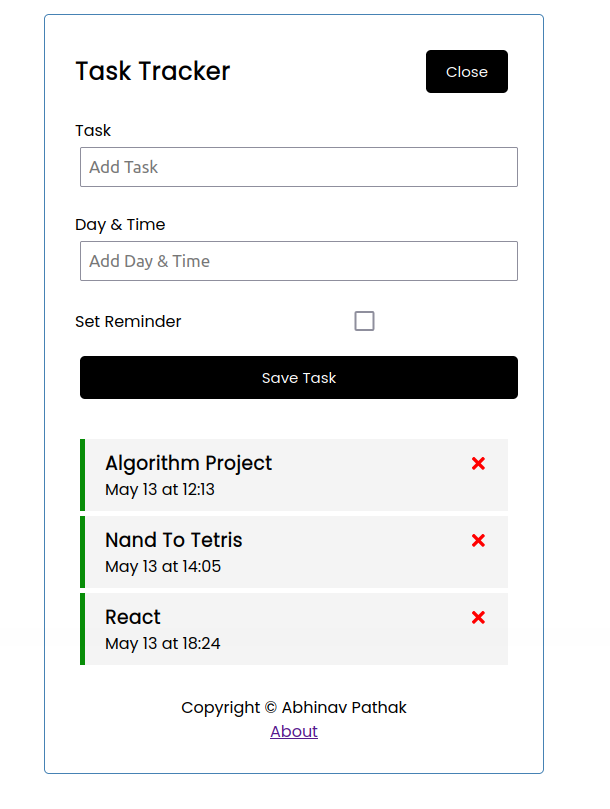Screen dimensions: 610x809
Task: Select the Algorithm Project task title
Action: pyautogui.click(x=188, y=463)
